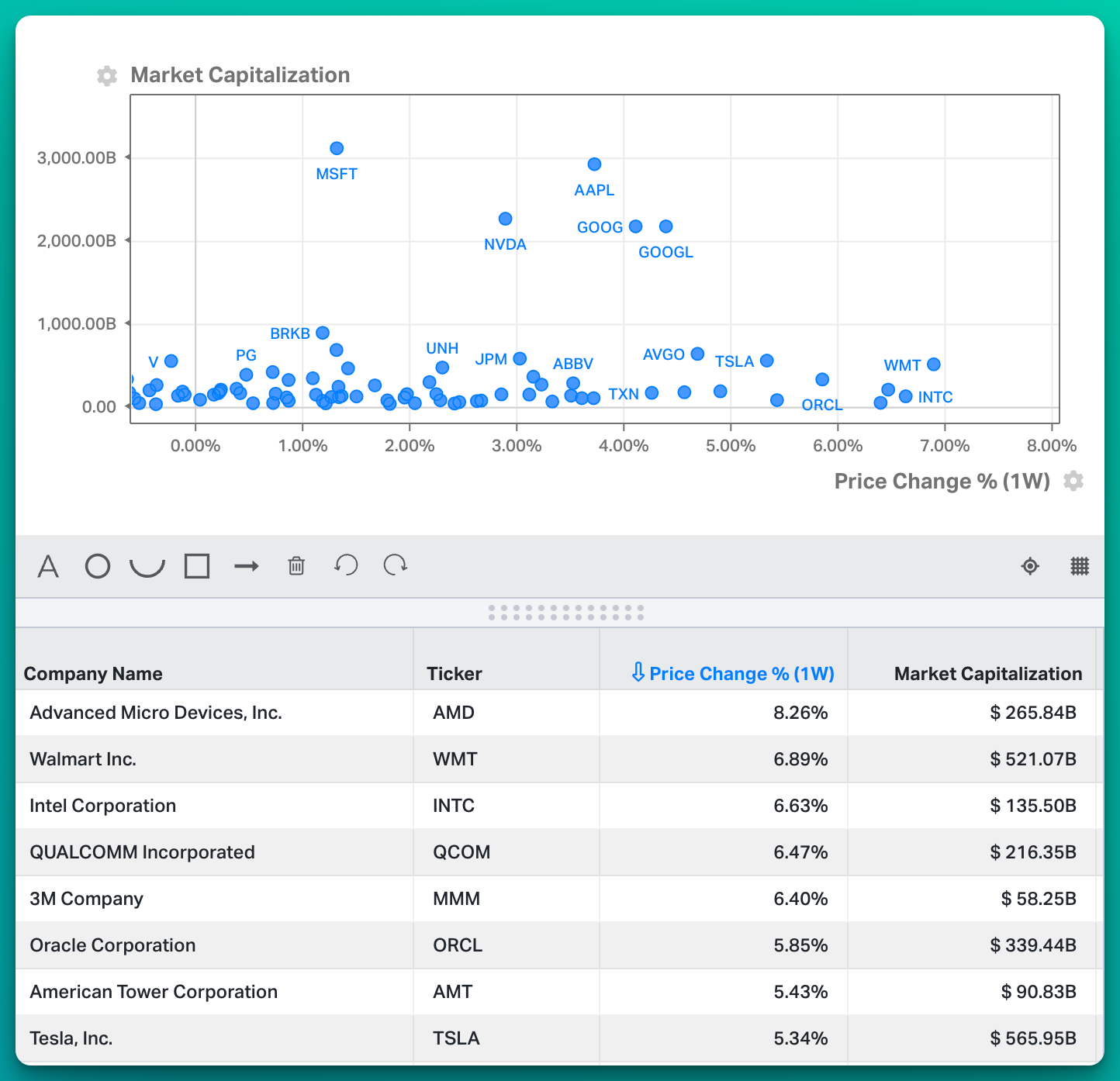
Task: Click the TXN data point
Action: coord(652,392)
